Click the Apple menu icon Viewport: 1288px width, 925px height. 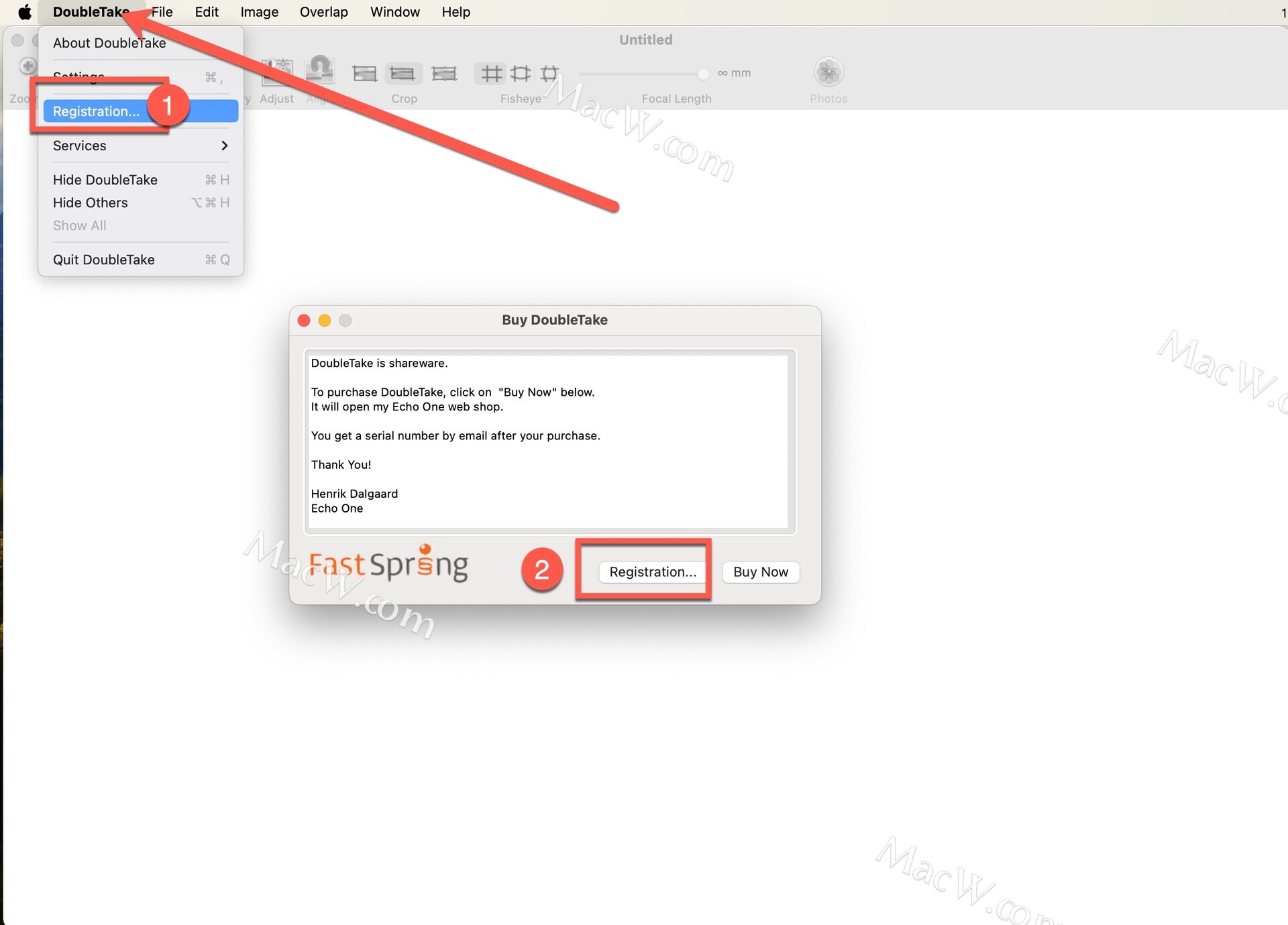(25, 12)
